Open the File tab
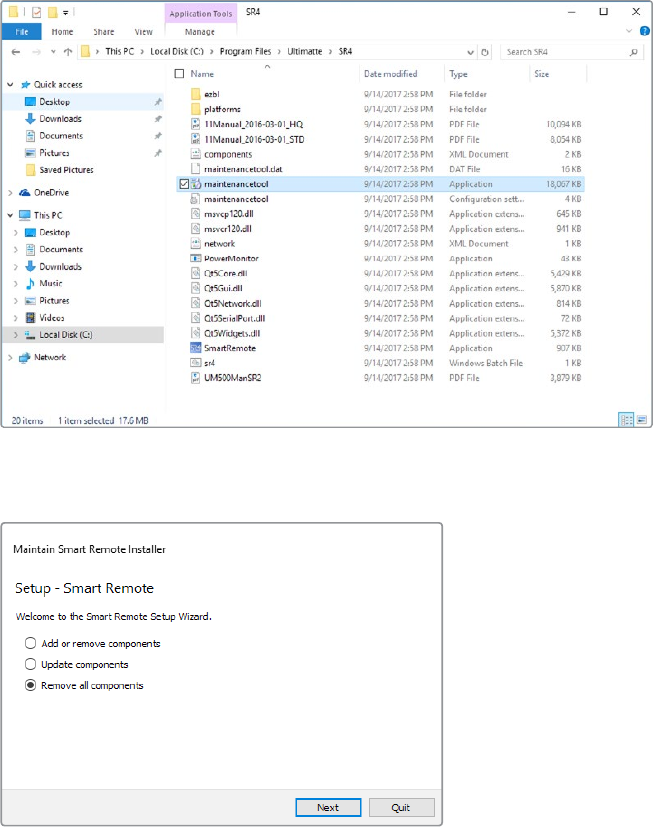 pos(22,32)
